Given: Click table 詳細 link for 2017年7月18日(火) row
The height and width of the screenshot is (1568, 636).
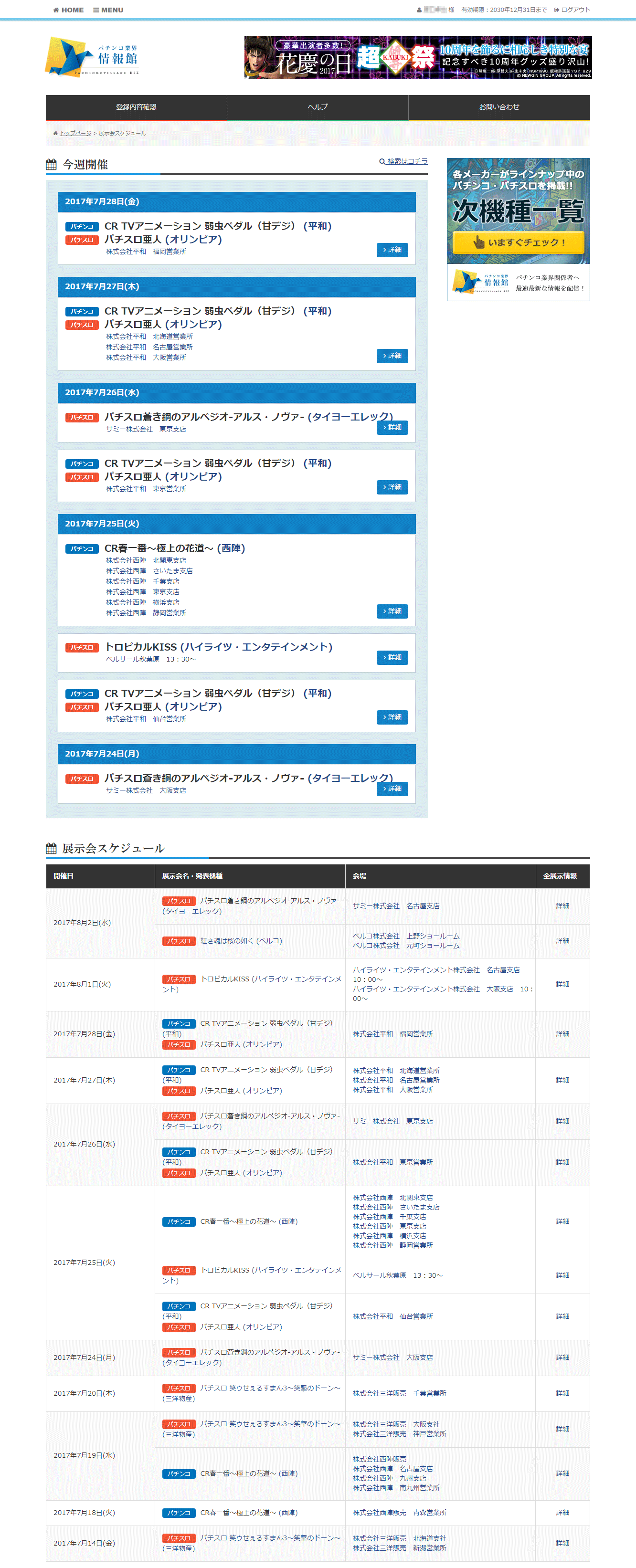Looking at the screenshot, I should [562, 1513].
